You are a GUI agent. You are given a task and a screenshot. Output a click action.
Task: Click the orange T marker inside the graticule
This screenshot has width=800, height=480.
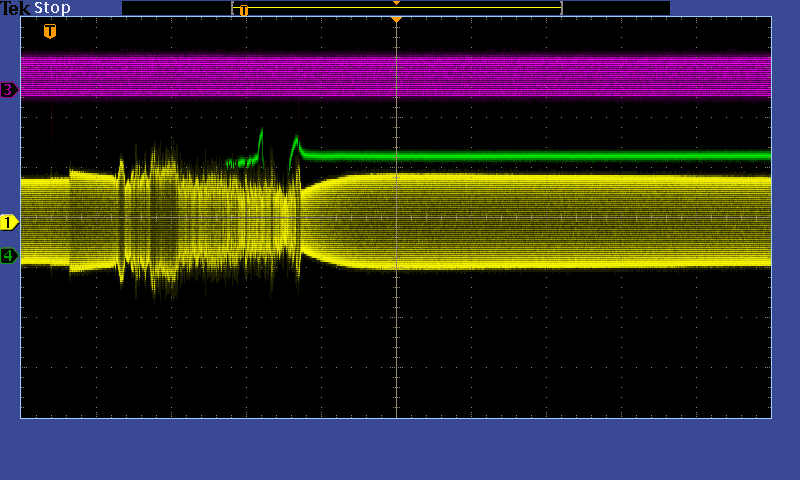(x=50, y=32)
